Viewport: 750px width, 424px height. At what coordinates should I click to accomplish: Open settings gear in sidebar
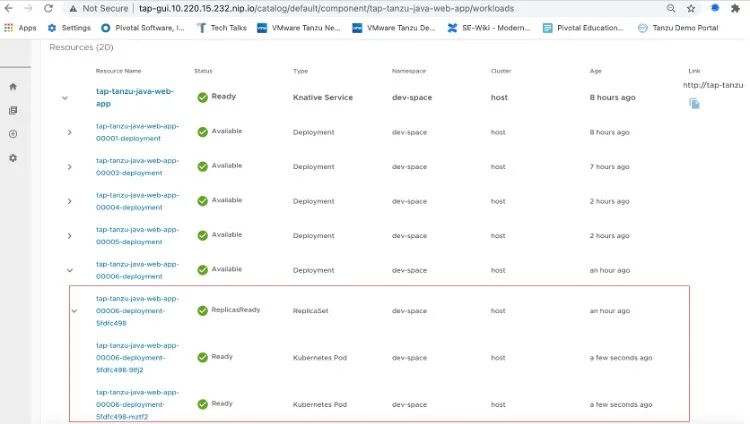tap(13, 158)
